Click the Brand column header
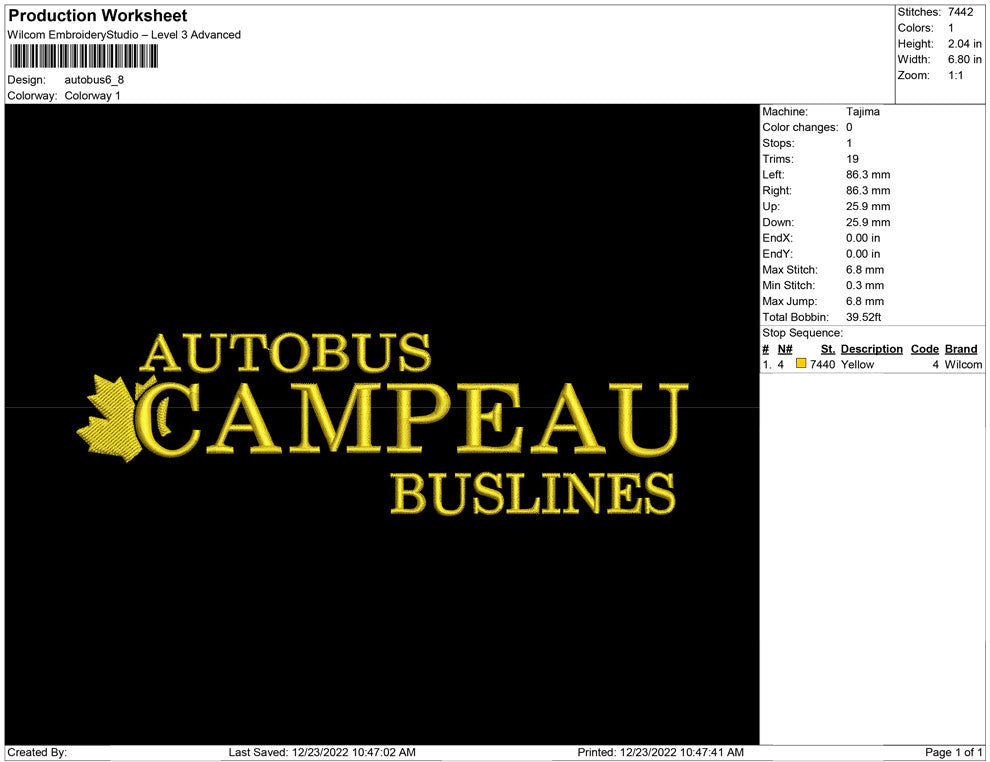990x762 pixels. [960, 349]
